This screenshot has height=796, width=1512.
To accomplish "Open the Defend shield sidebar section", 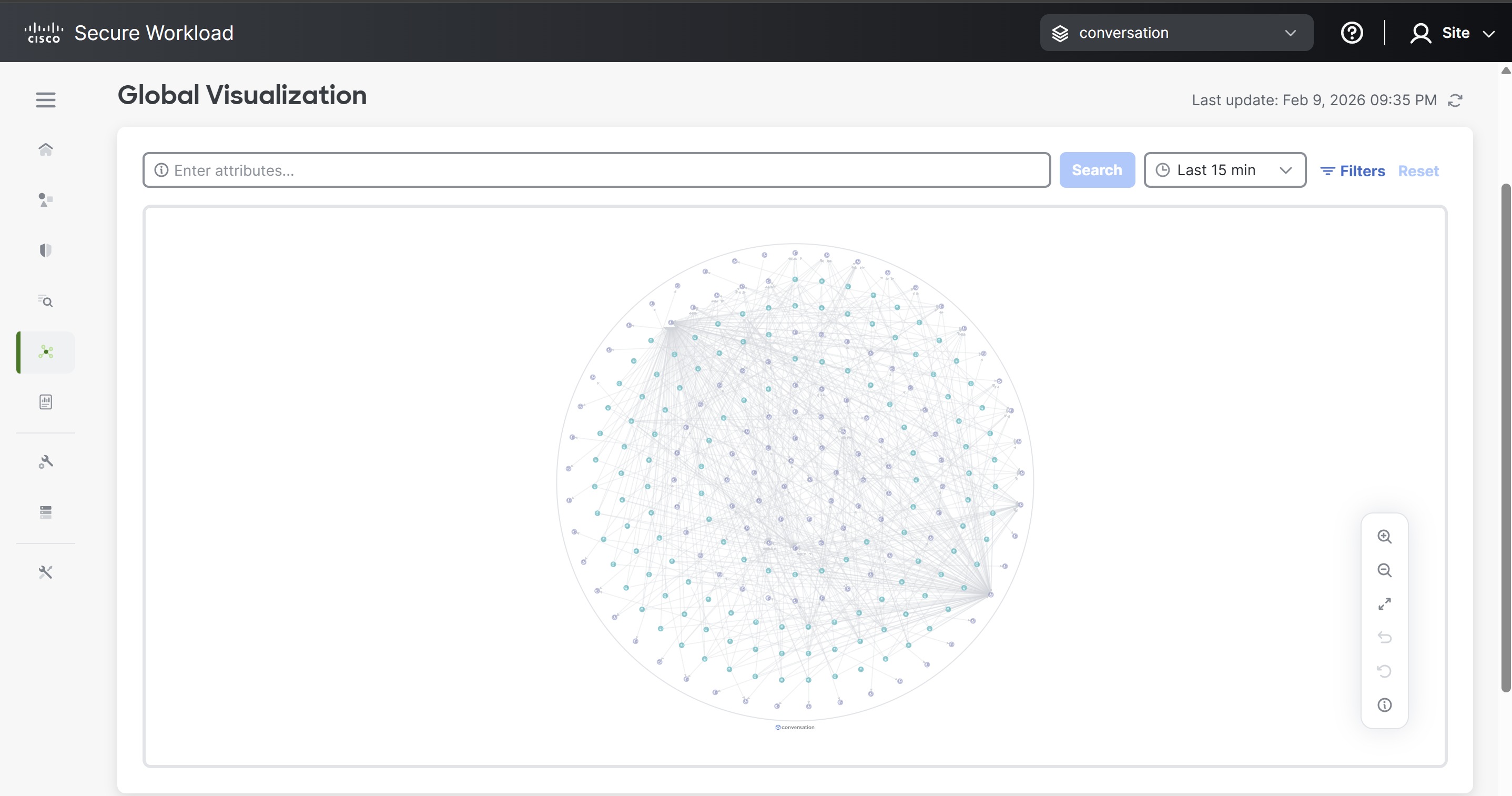I will [x=45, y=250].
